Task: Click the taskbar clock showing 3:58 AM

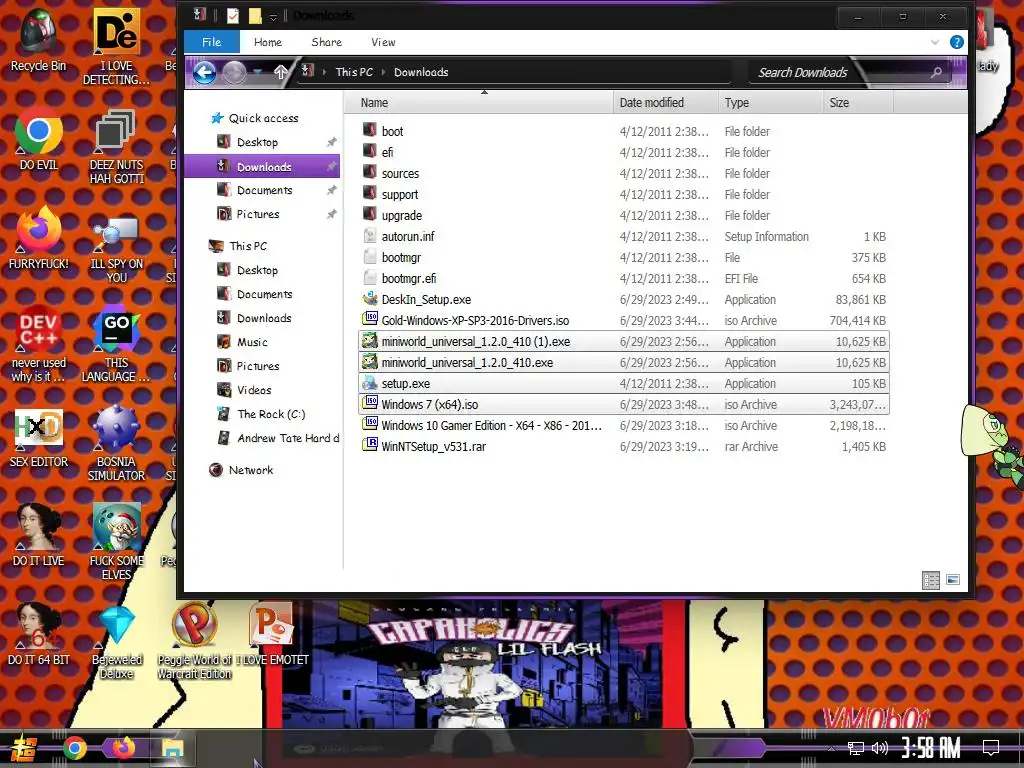Action: click(931, 748)
